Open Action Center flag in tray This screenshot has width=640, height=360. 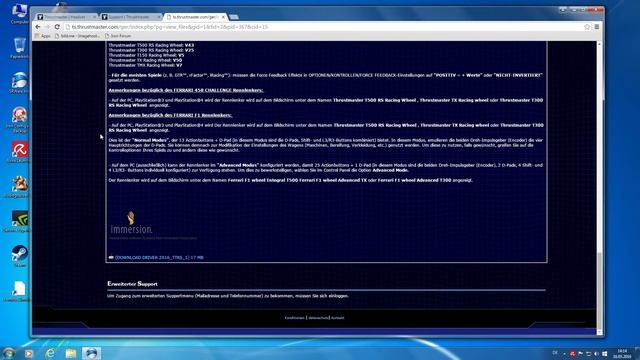click(x=580, y=353)
